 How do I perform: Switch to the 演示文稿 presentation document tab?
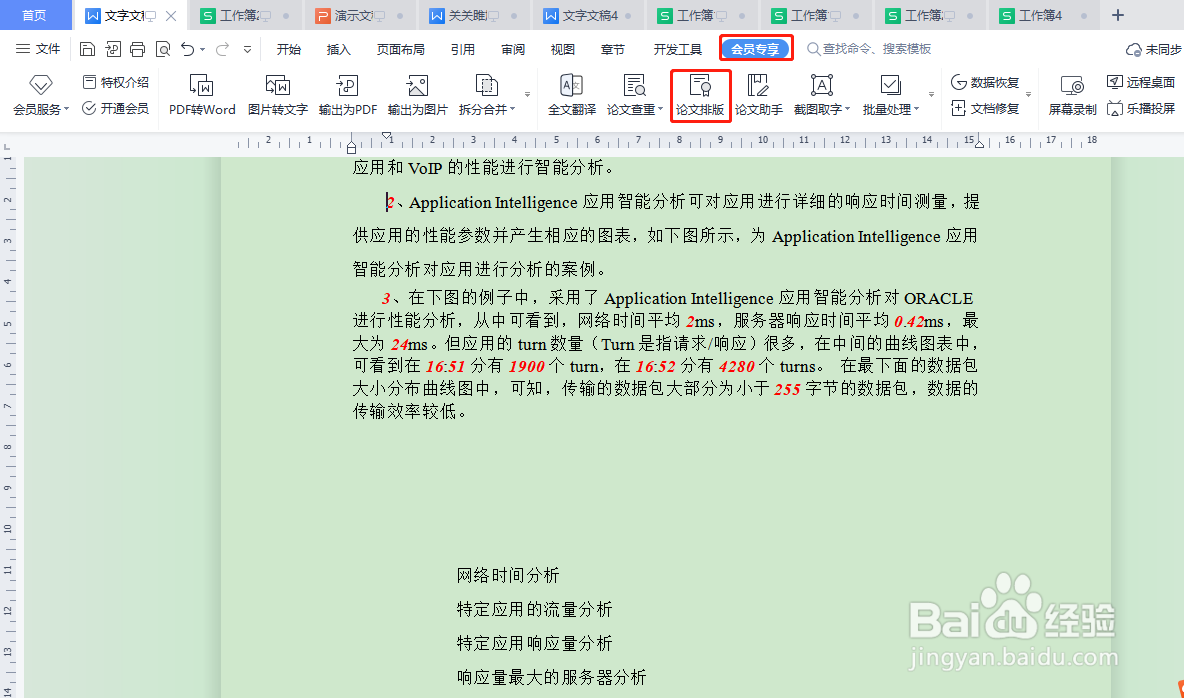click(x=359, y=15)
